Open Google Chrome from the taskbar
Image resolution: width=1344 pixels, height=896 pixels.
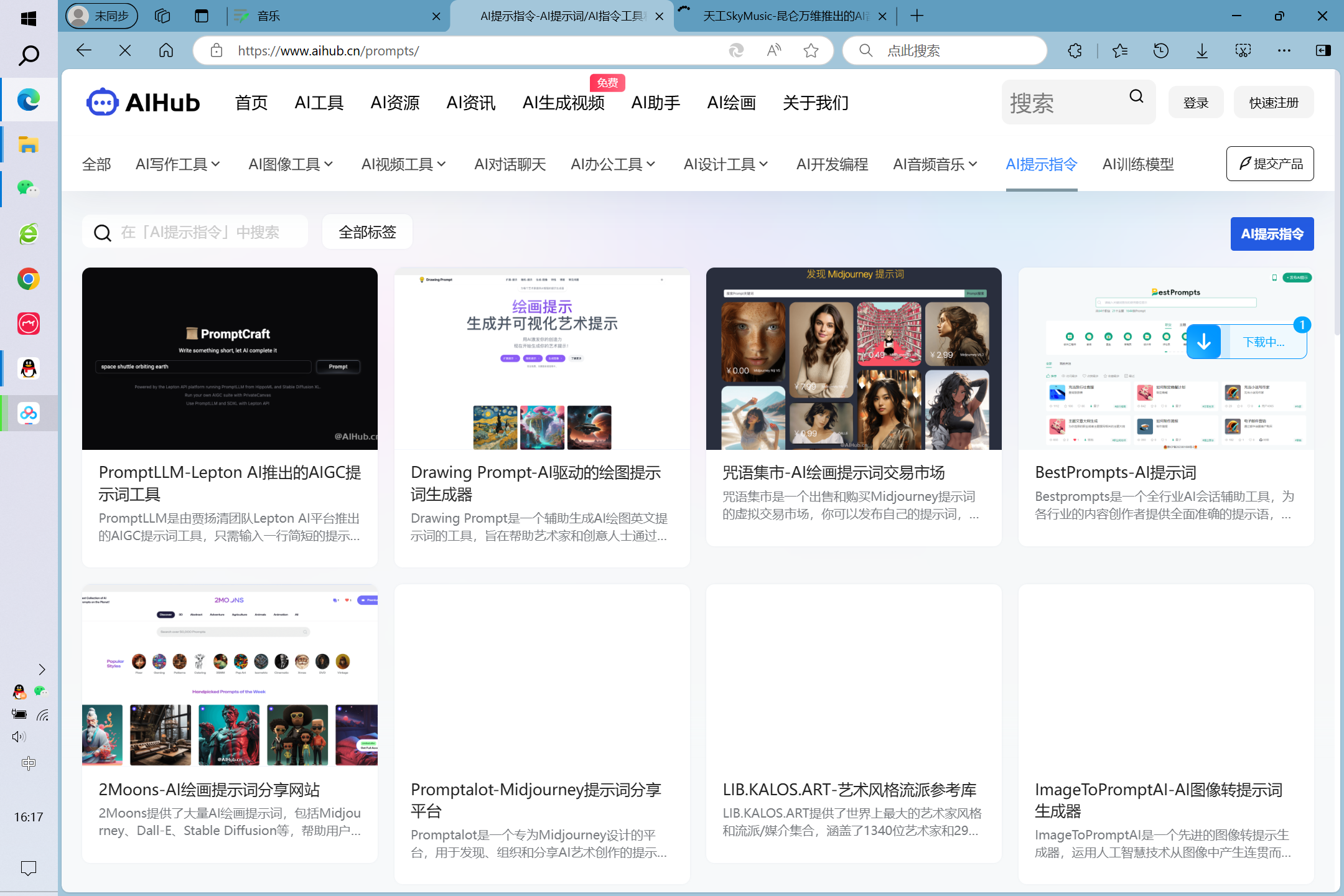tap(29, 279)
